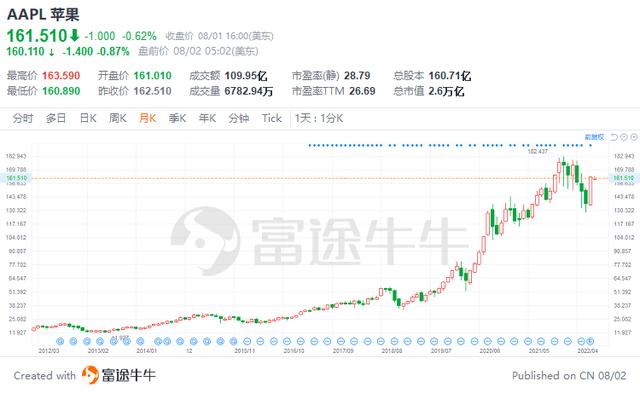Click the 最低价 value 160.890
This screenshot has height=393, width=640.
[61, 91]
